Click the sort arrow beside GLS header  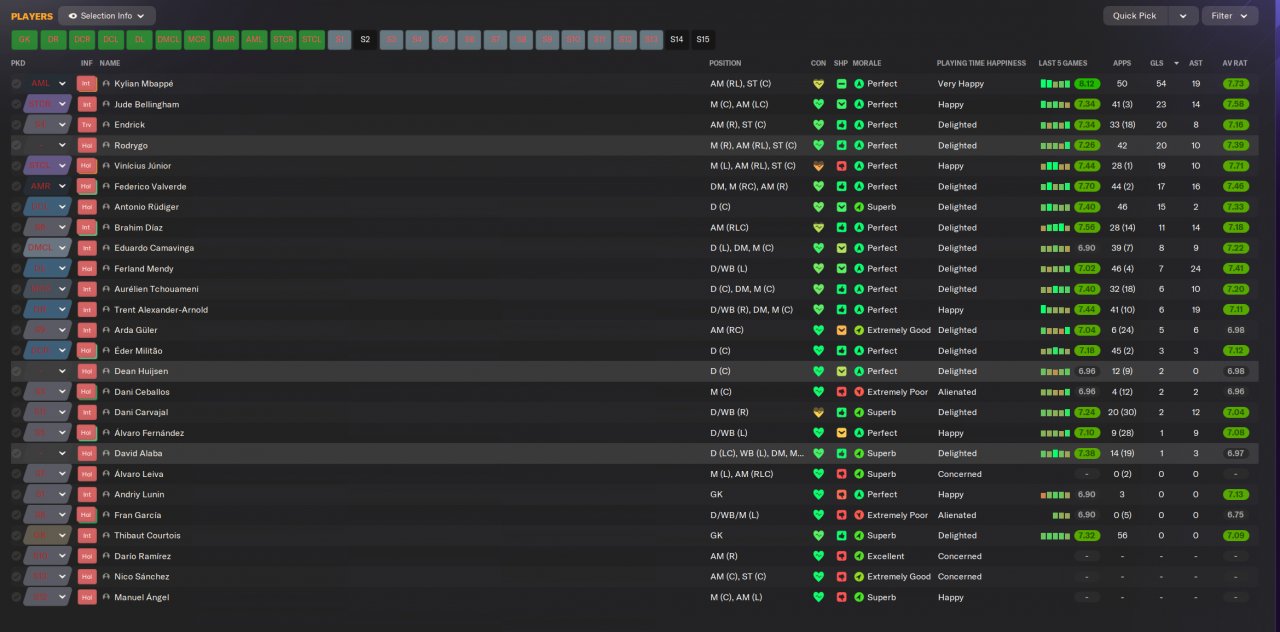coord(1176,63)
